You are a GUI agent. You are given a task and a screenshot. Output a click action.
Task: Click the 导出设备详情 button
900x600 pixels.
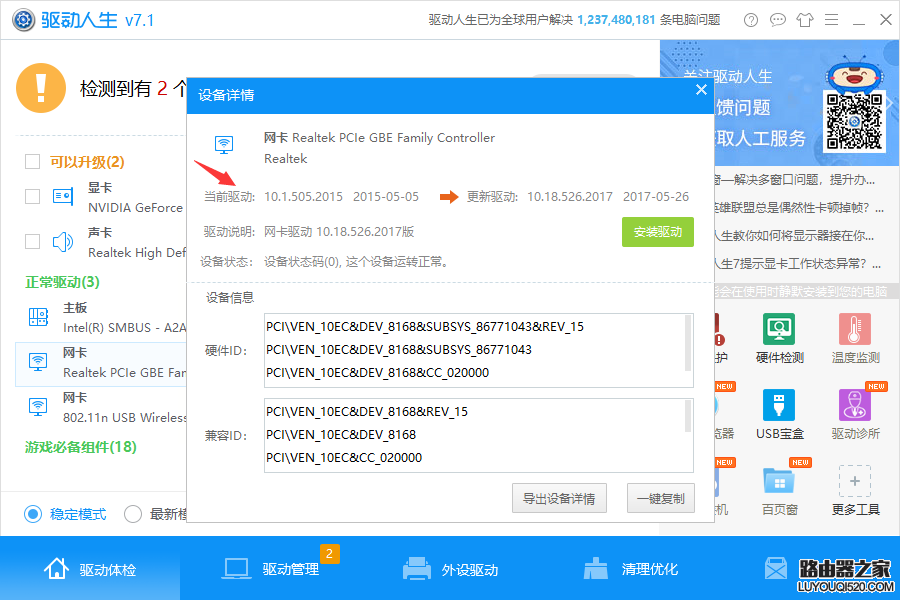click(559, 498)
